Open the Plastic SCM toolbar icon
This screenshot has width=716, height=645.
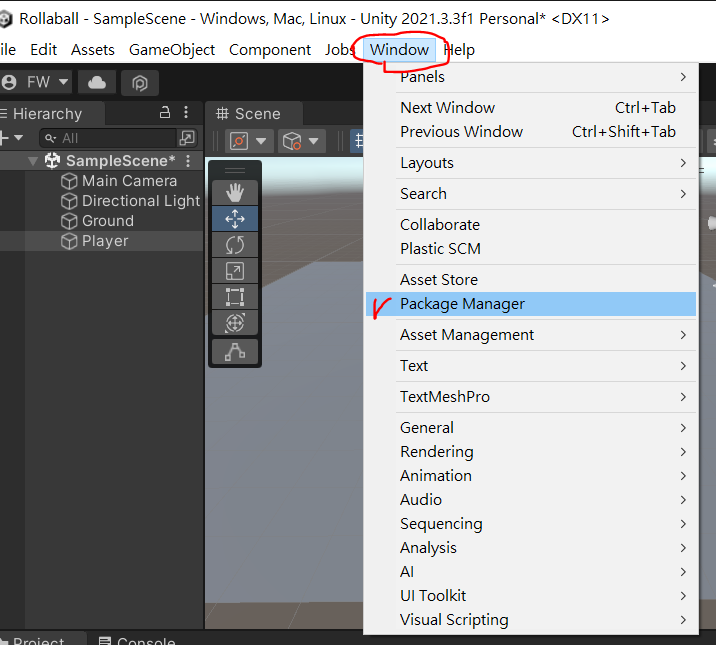coord(140,83)
